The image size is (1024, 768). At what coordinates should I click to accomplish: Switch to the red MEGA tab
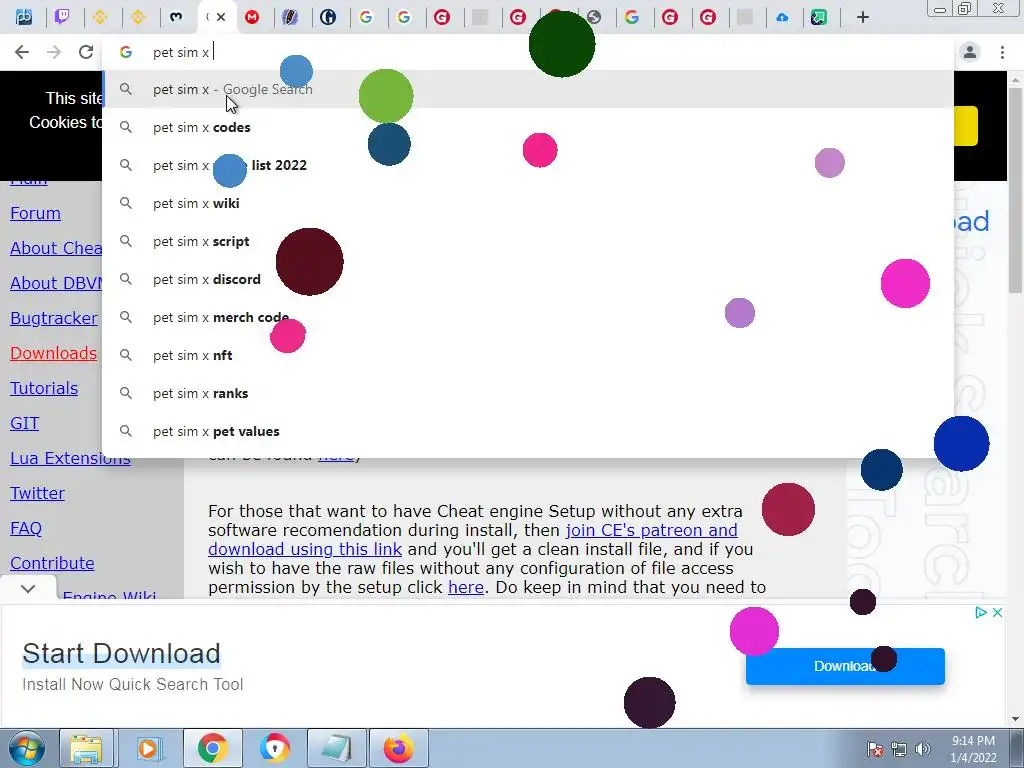coord(252,18)
